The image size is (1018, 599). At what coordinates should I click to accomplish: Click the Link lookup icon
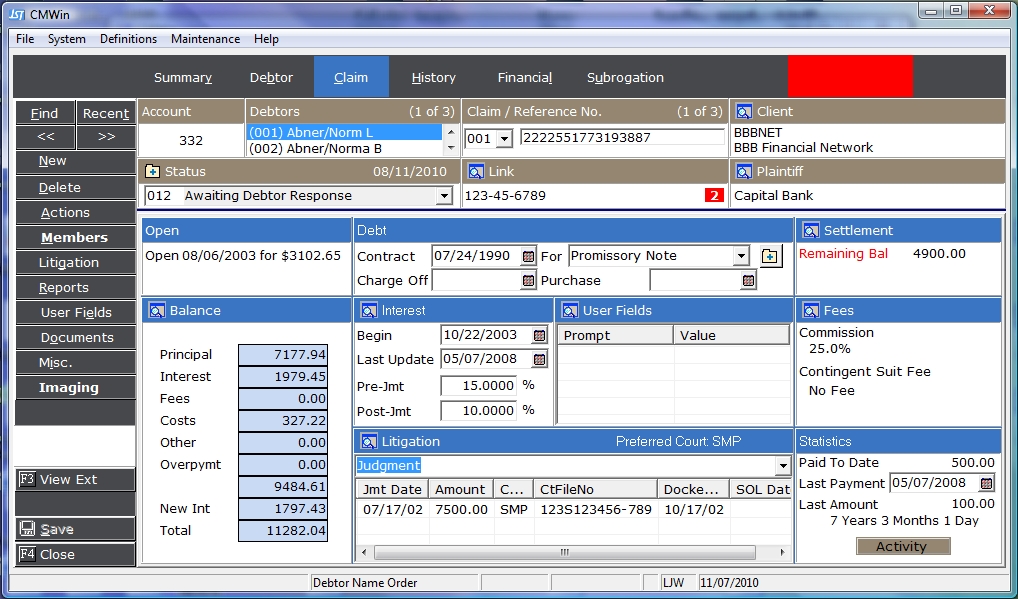click(x=476, y=172)
